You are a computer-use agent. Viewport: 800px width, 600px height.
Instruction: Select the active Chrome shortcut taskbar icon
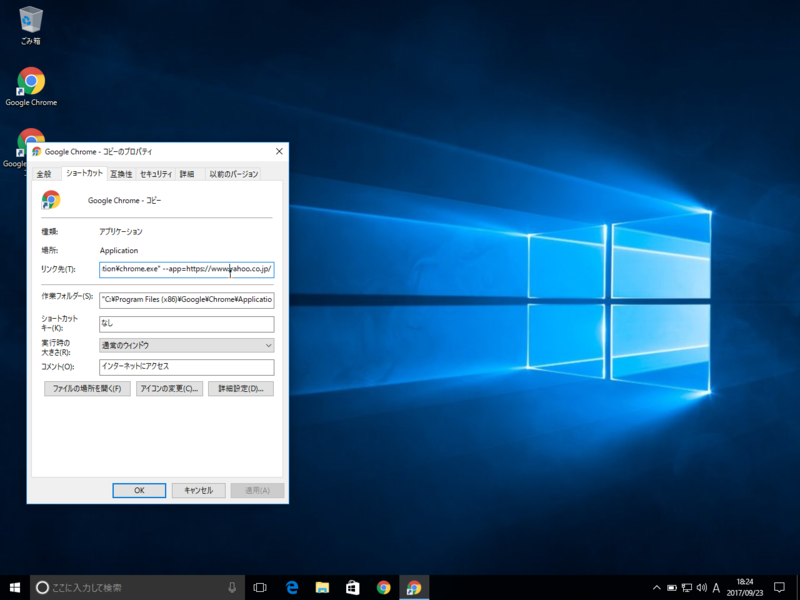click(414, 588)
